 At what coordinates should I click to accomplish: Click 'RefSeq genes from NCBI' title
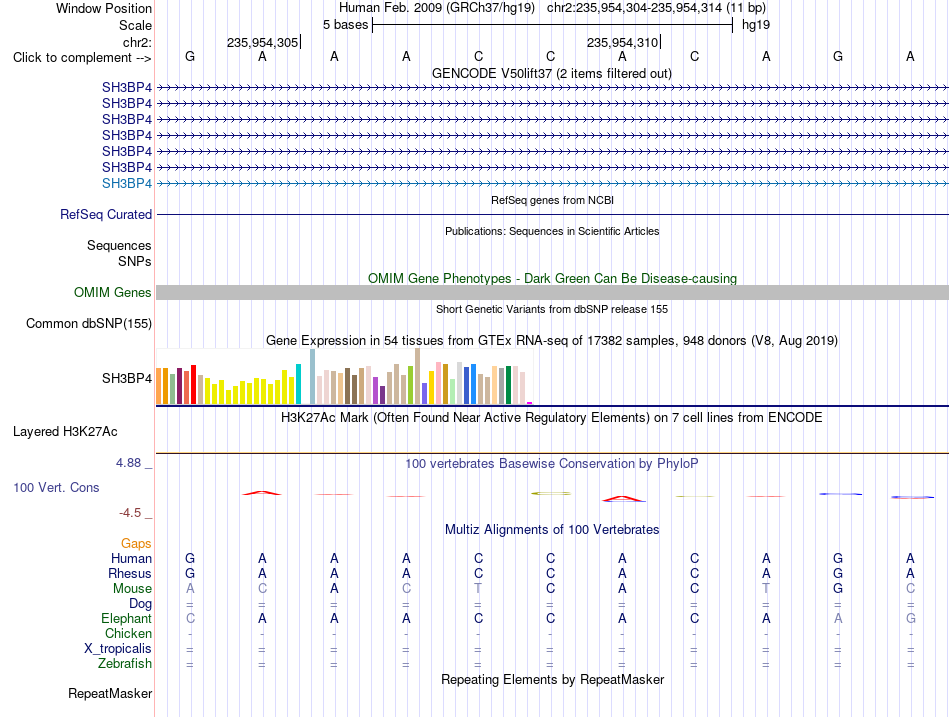552,200
